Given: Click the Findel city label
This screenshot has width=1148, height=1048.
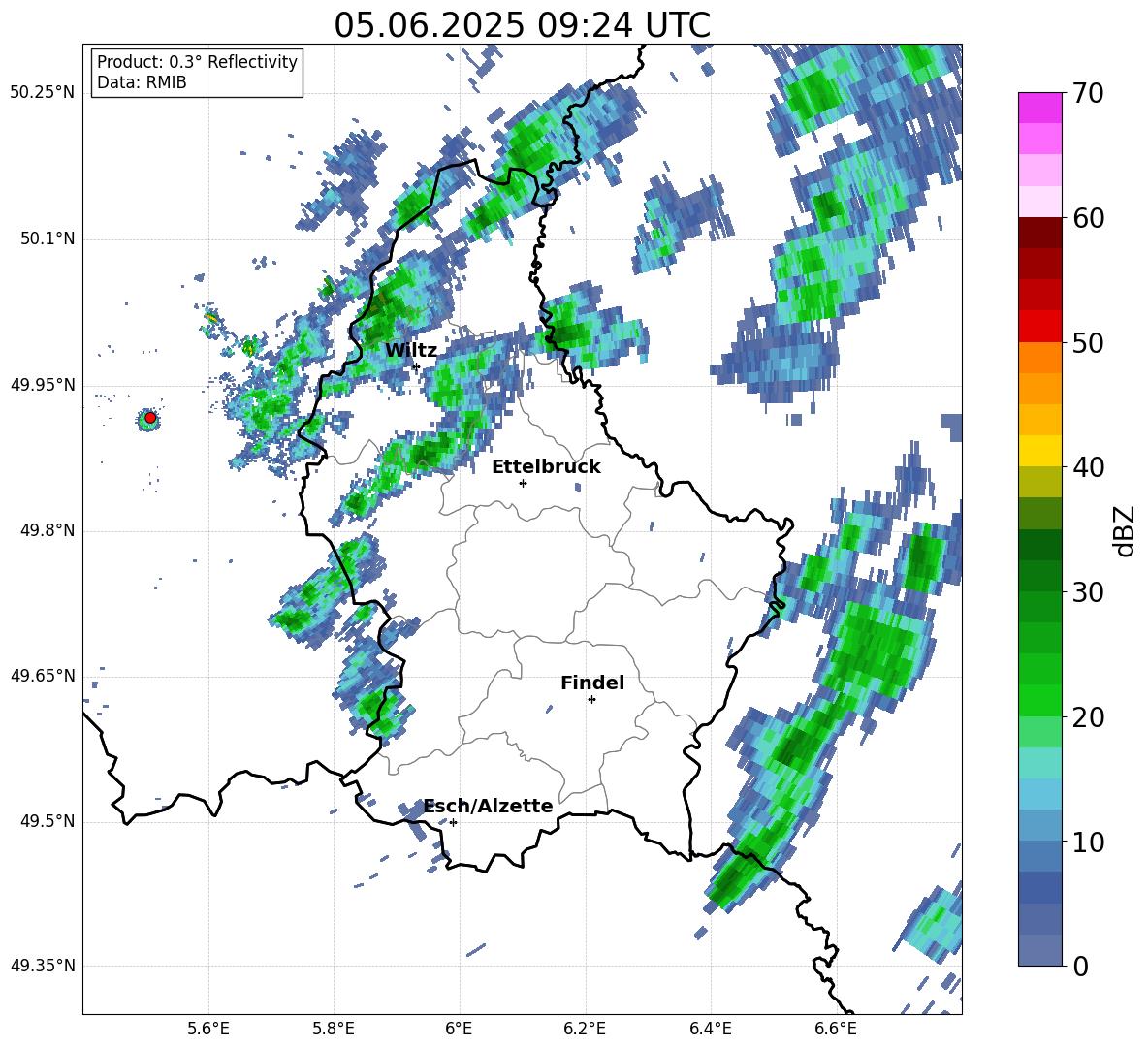Looking at the screenshot, I should click(592, 683).
